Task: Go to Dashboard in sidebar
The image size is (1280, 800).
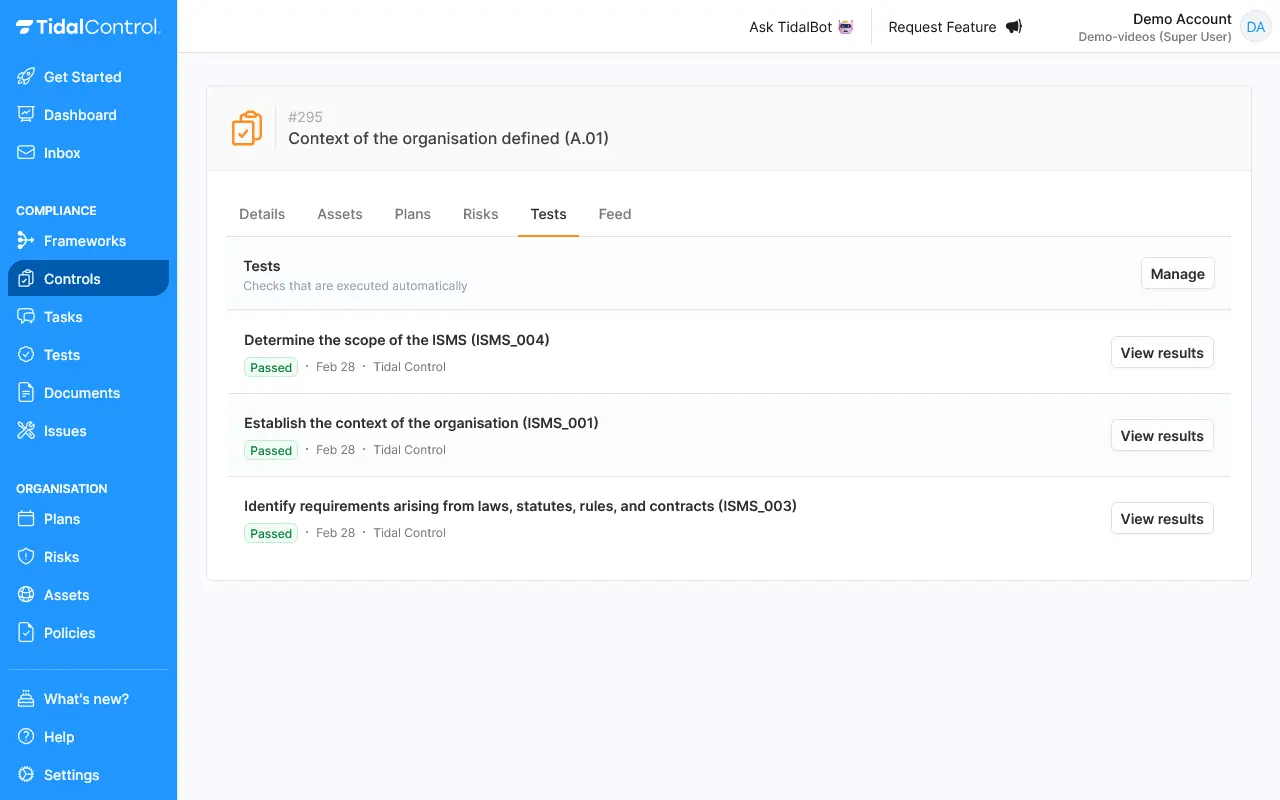Action: [88, 115]
